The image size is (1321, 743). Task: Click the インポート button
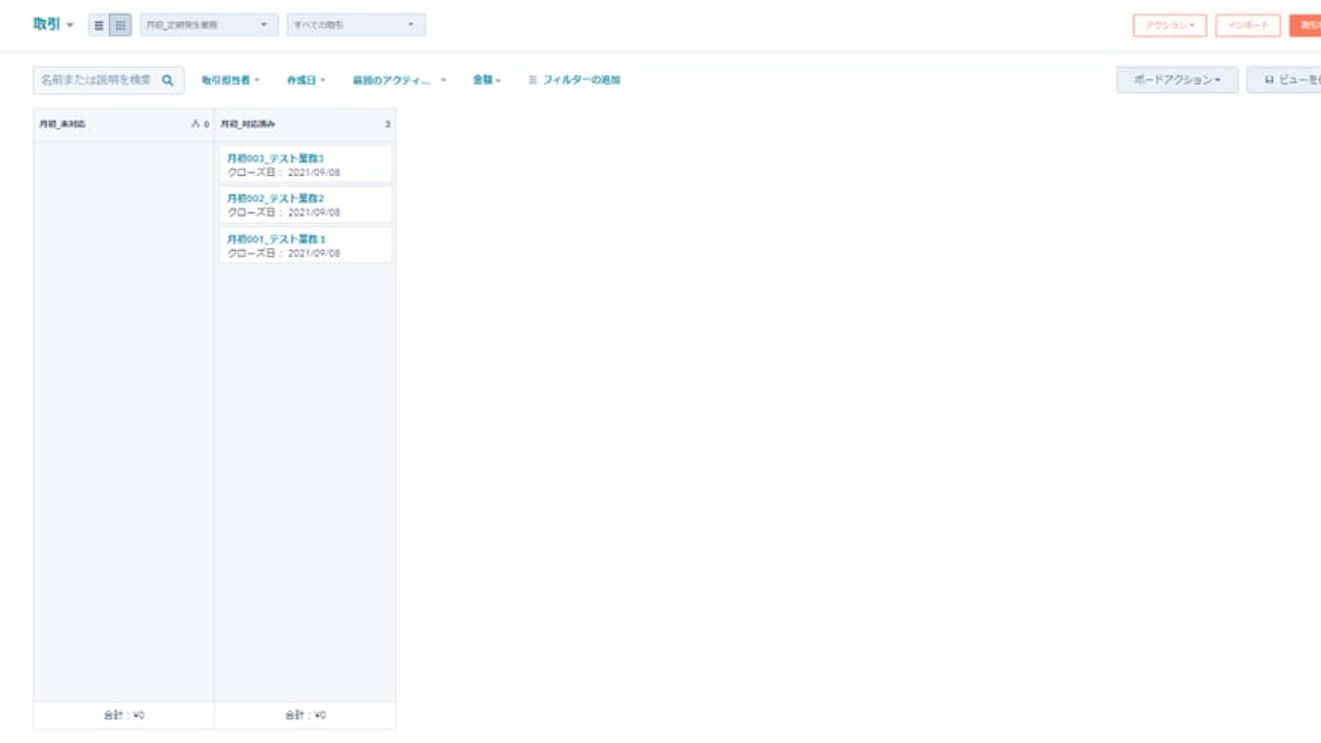(x=1248, y=26)
